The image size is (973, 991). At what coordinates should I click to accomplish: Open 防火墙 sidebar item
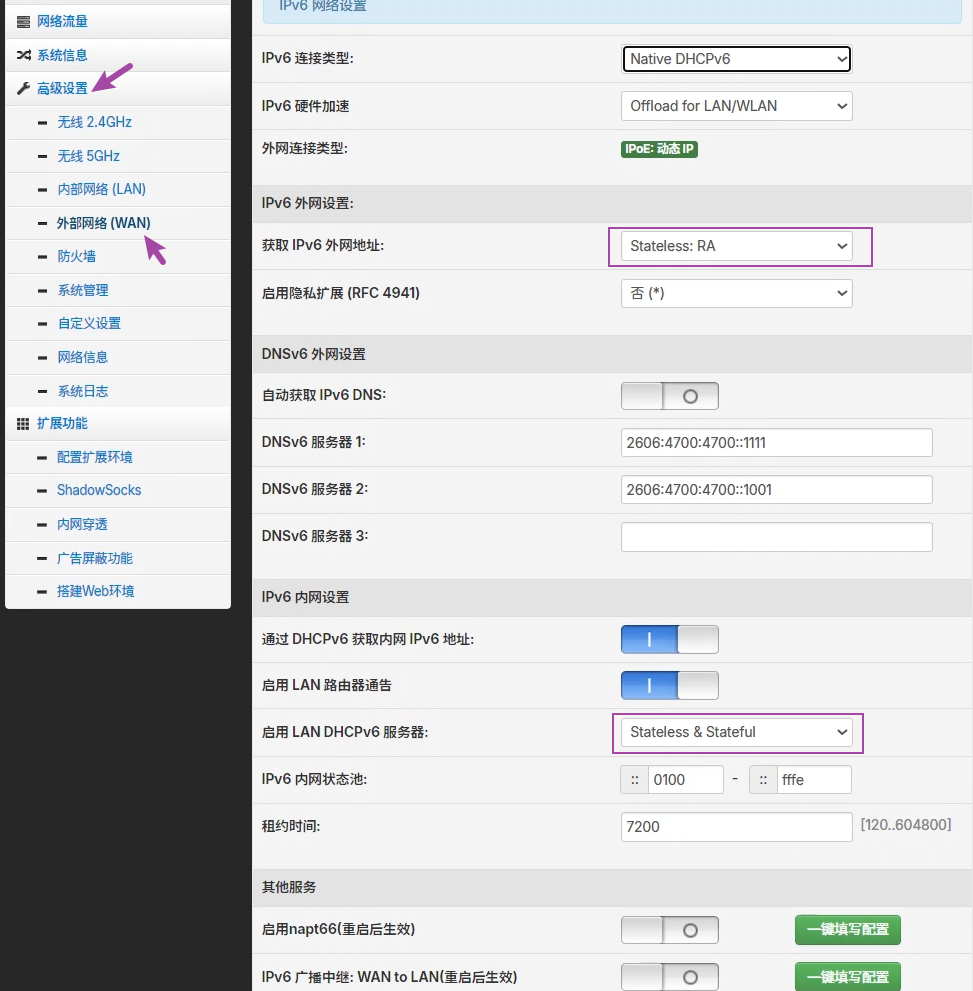pos(76,256)
